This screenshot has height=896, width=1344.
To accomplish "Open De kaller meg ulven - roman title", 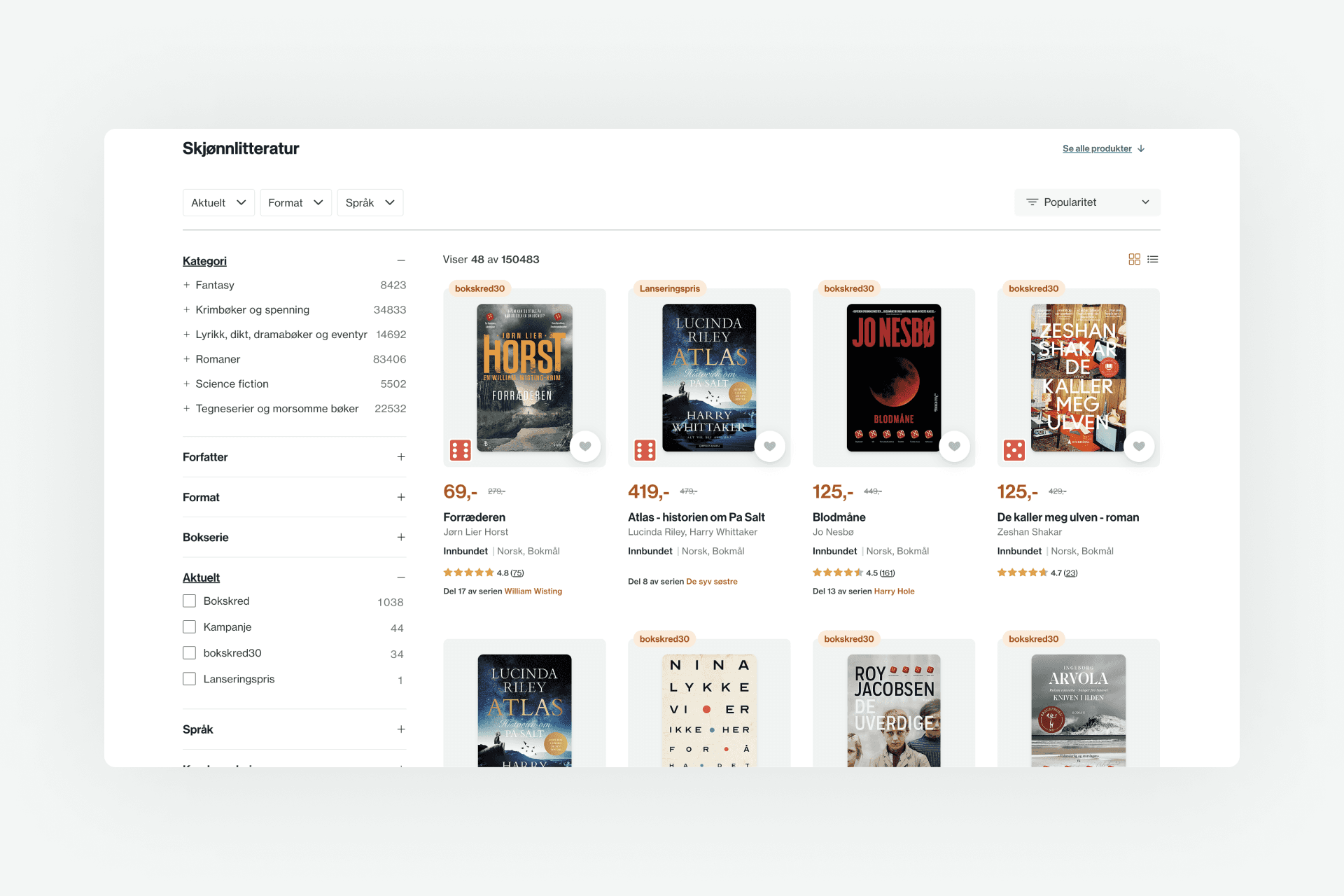I will point(1067,517).
